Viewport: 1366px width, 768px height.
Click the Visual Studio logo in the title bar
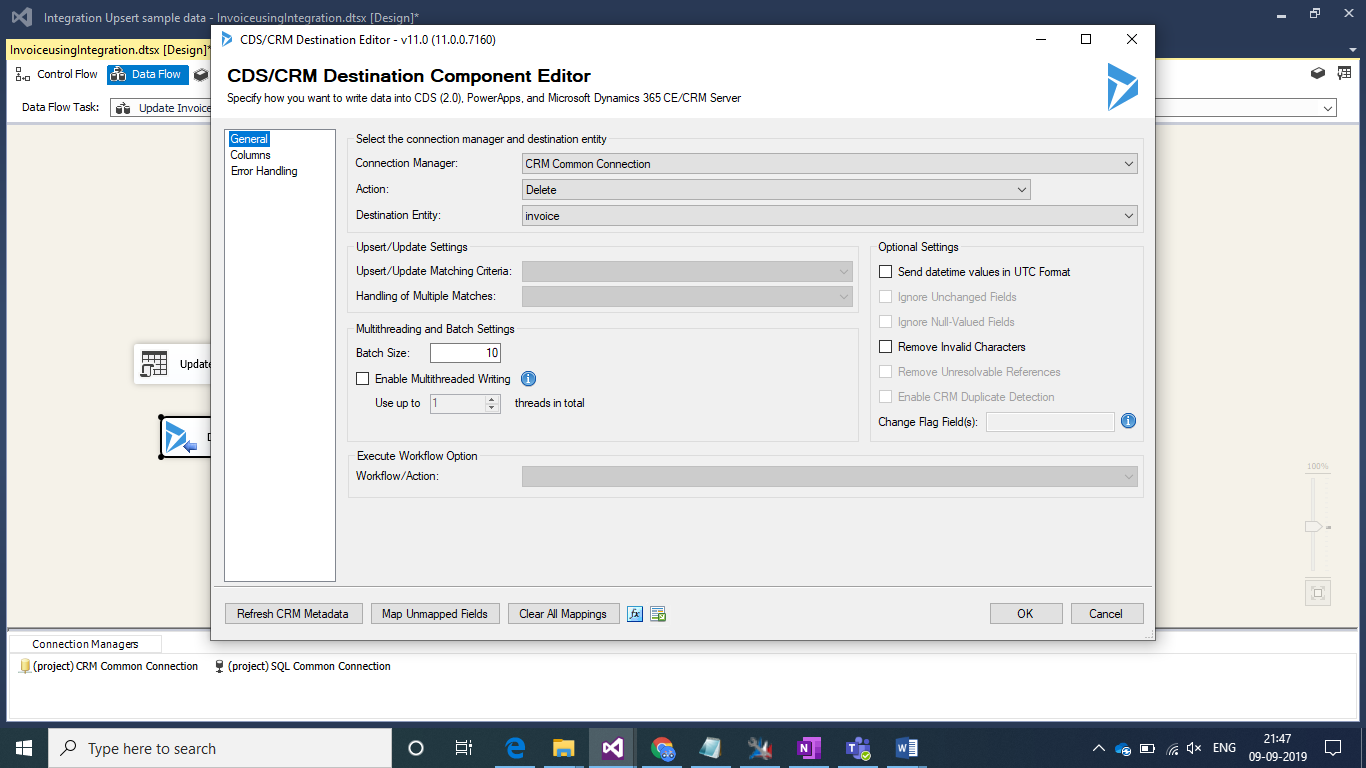coord(21,17)
